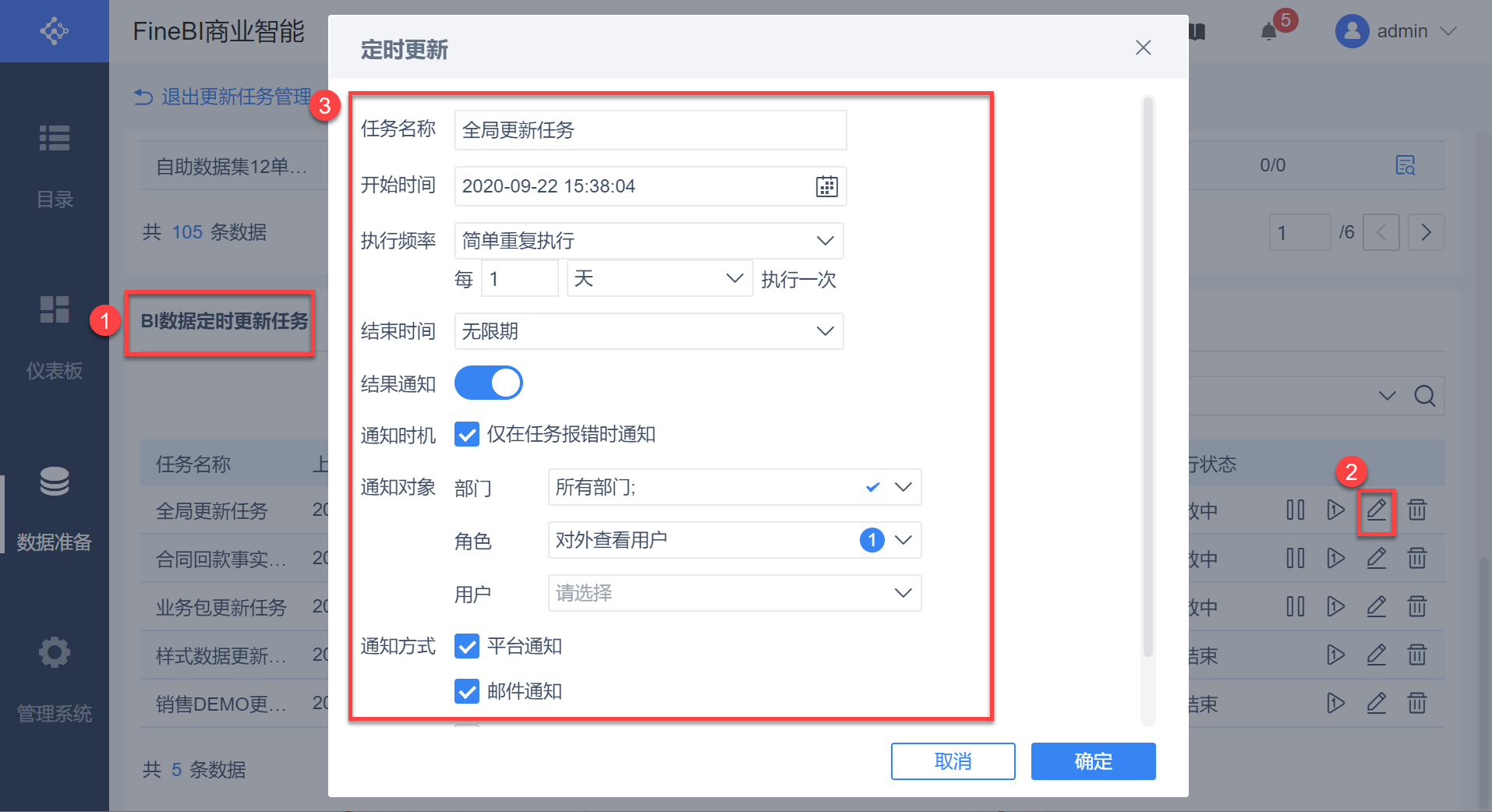Viewport: 1492px width, 812px height.
Task: Open the notification bell
Action: coord(1269,31)
